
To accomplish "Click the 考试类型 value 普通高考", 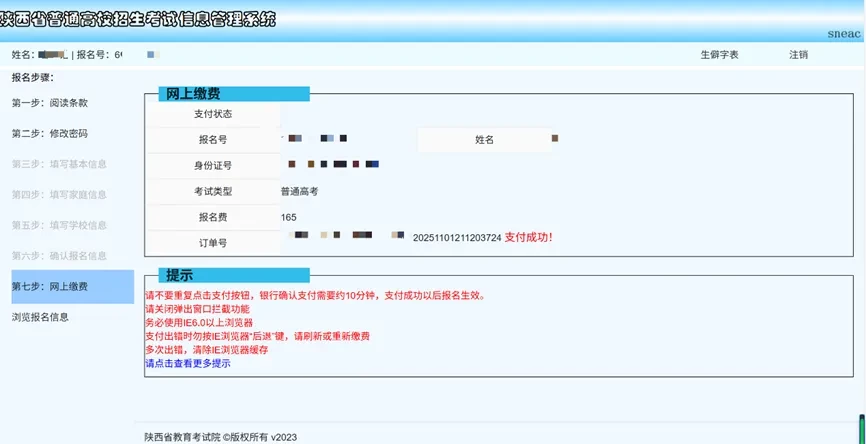I will coord(299,191).
